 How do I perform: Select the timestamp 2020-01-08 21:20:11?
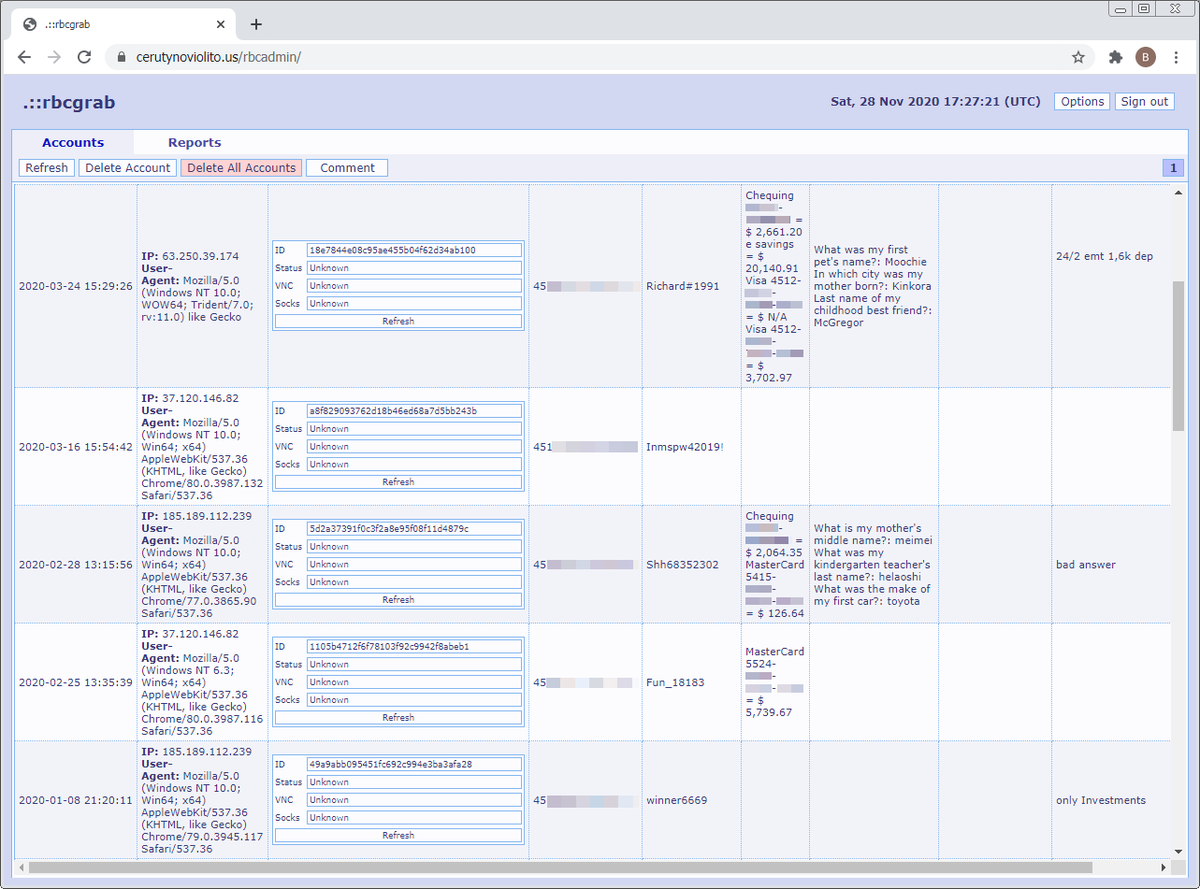[76, 800]
